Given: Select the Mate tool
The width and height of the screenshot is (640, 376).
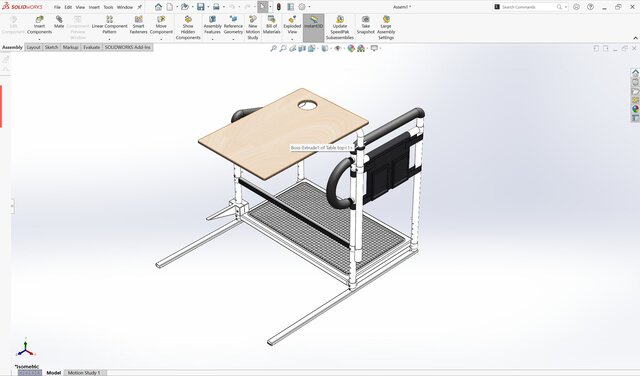Looking at the screenshot, I should (x=59, y=22).
